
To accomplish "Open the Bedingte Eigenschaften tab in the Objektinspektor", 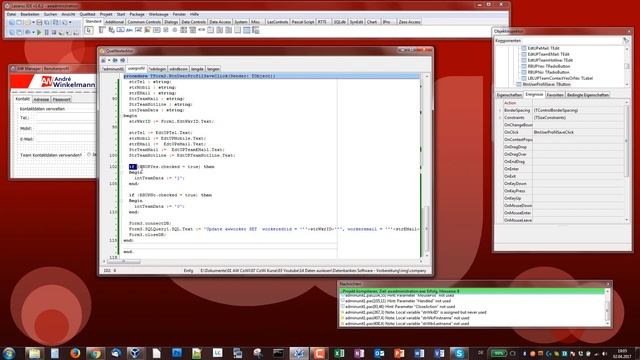I will [x=588, y=95].
